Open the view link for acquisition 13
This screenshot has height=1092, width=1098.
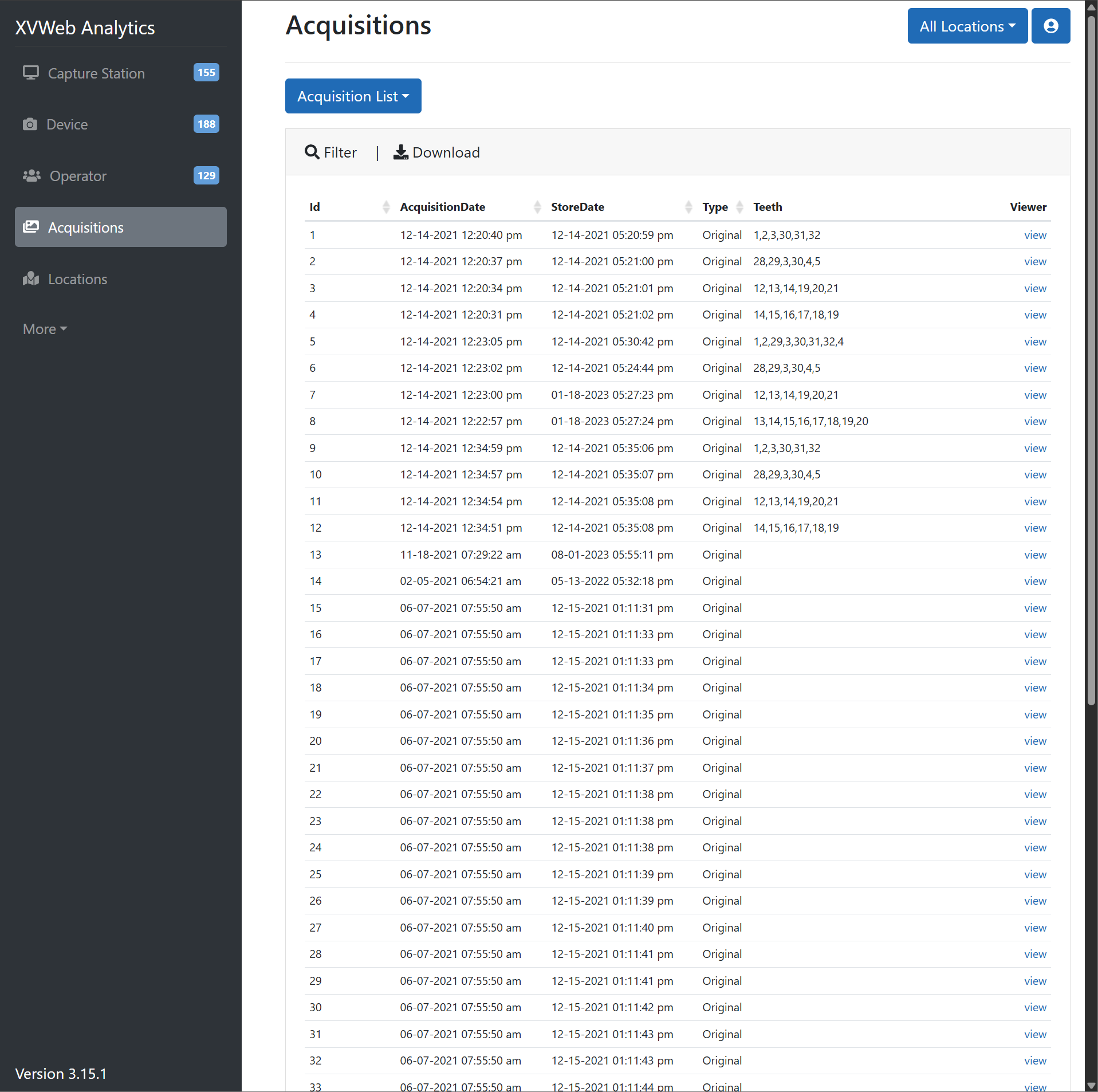pyautogui.click(x=1034, y=555)
